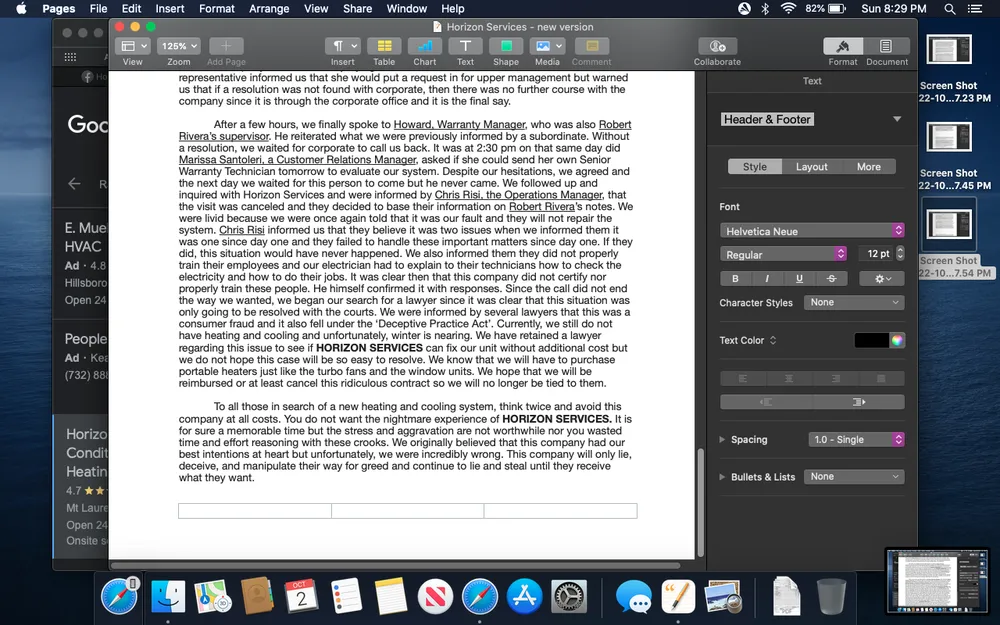This screenshot has height=625, width=1000.
Task: Click the Document inspector icon
Action: tap(886, 46)
